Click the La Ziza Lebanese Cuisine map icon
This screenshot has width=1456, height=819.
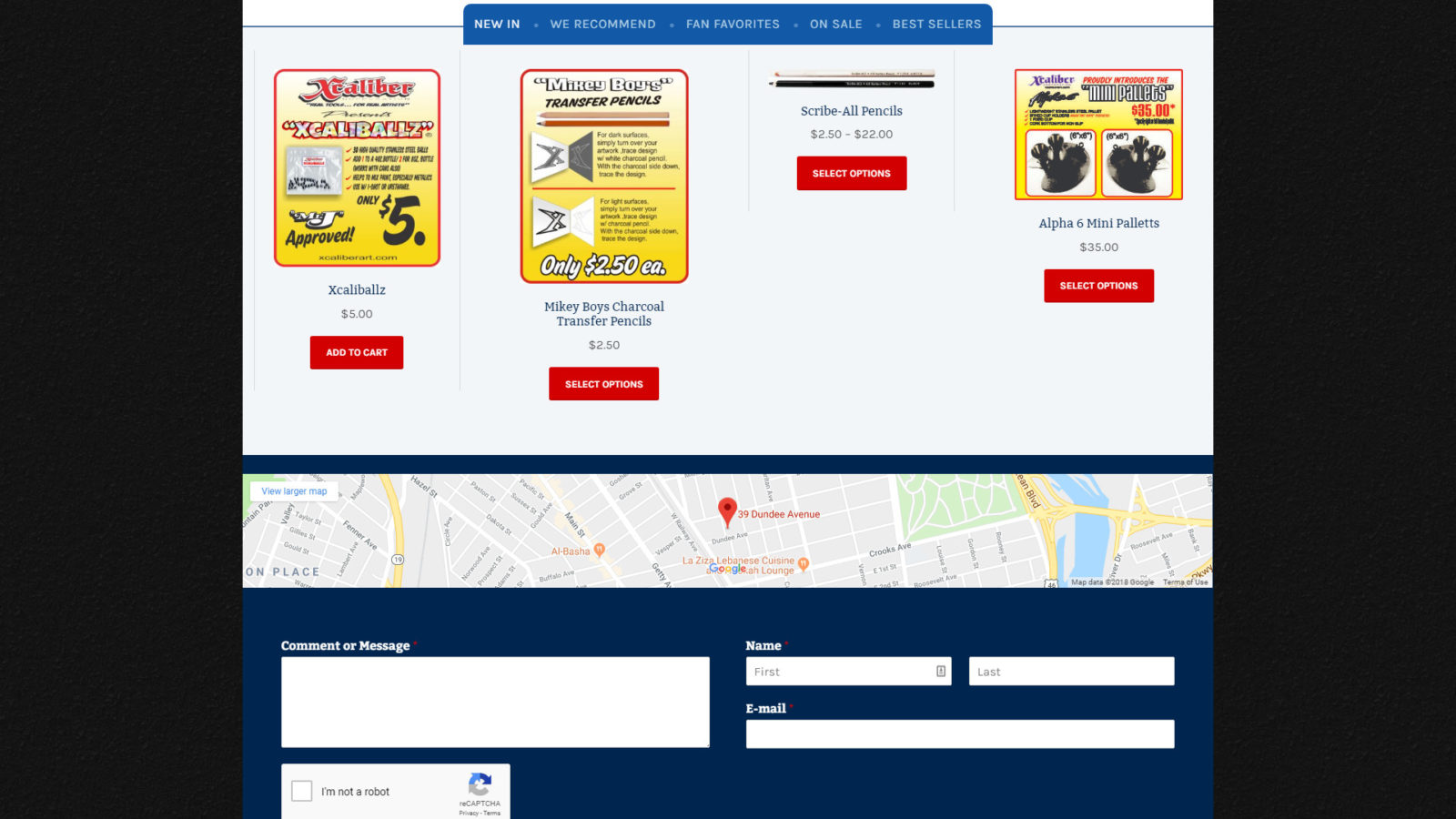tap(803, 564)
